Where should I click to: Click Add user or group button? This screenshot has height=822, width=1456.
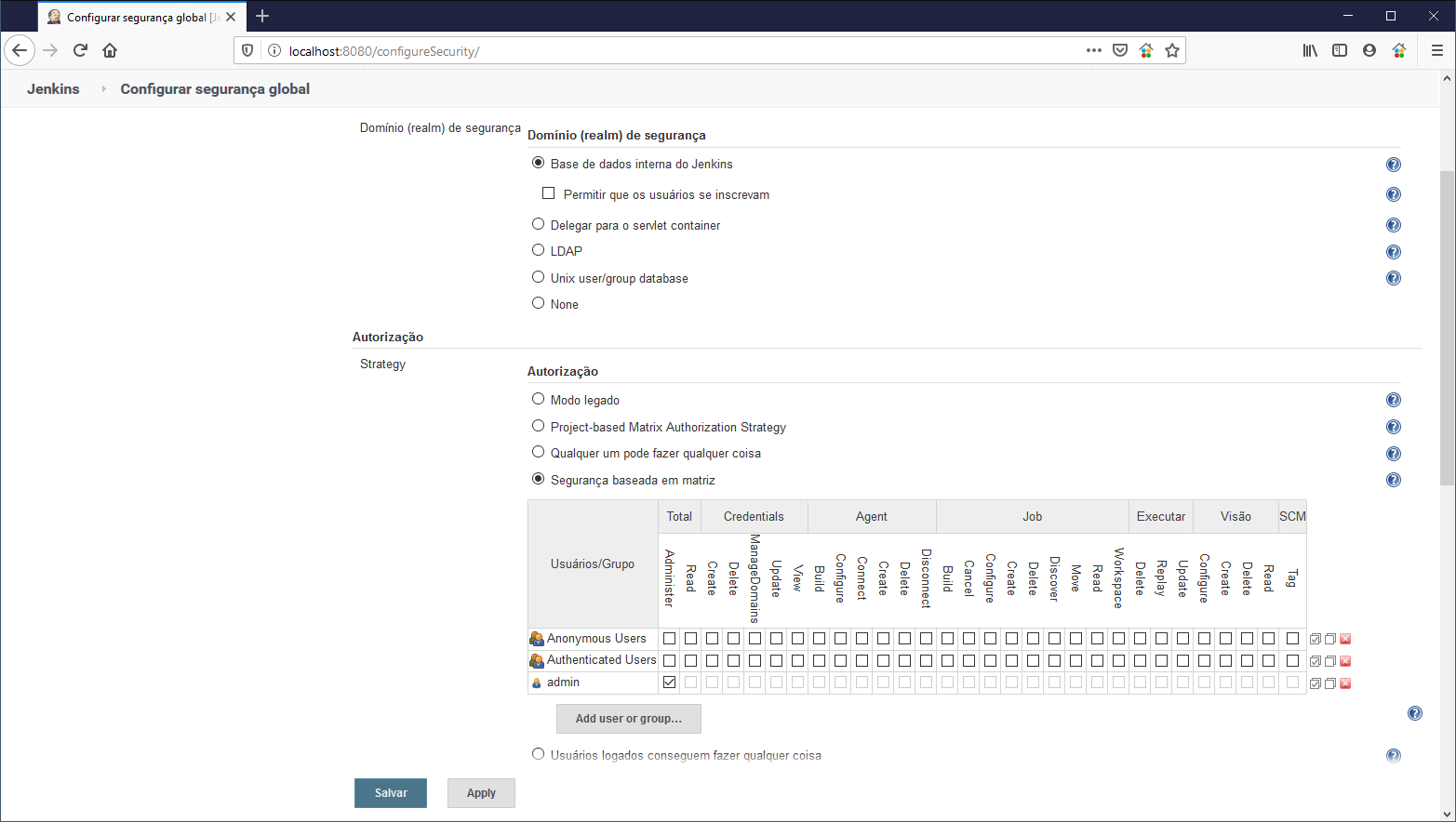coord(628,719)
